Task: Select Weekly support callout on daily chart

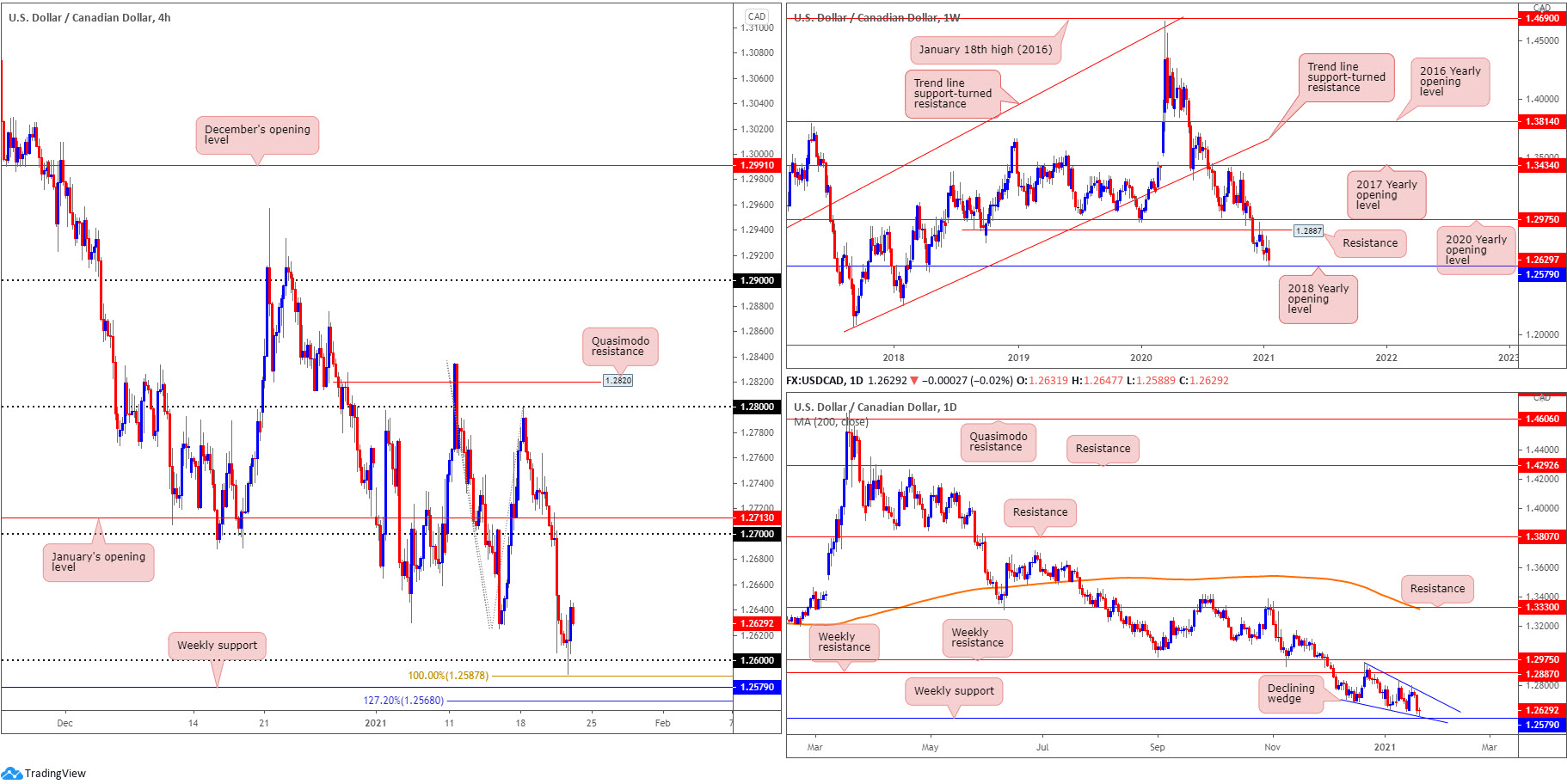Action: point(954,691)
